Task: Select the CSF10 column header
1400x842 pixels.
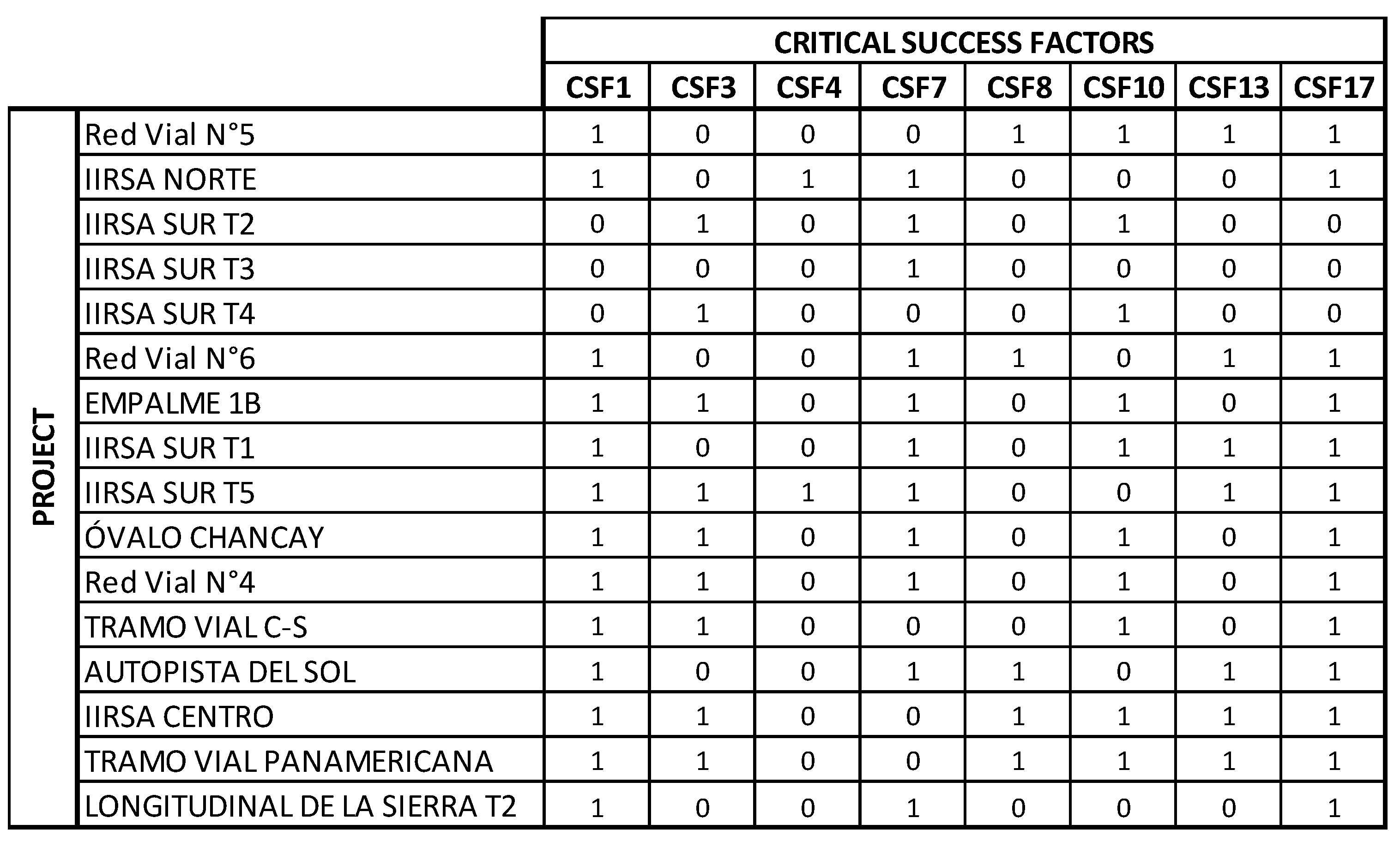Action: point(1123,86)
